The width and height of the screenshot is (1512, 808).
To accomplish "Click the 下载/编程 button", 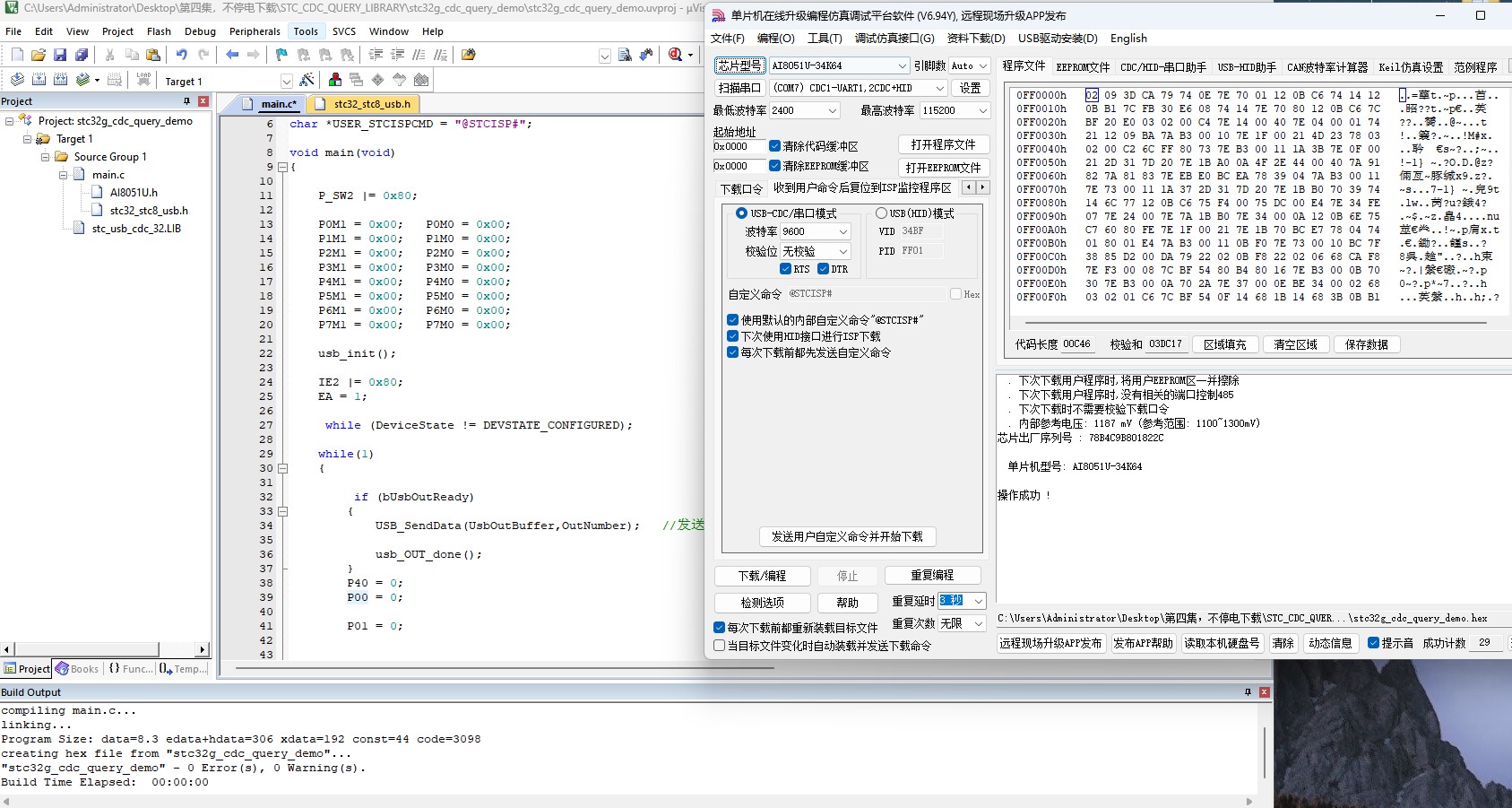I will point(762,576).
